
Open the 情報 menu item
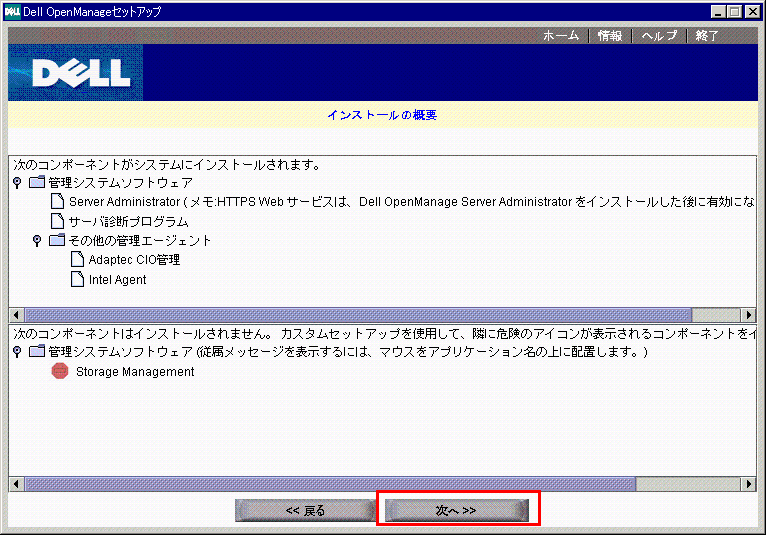pos(610,36)
